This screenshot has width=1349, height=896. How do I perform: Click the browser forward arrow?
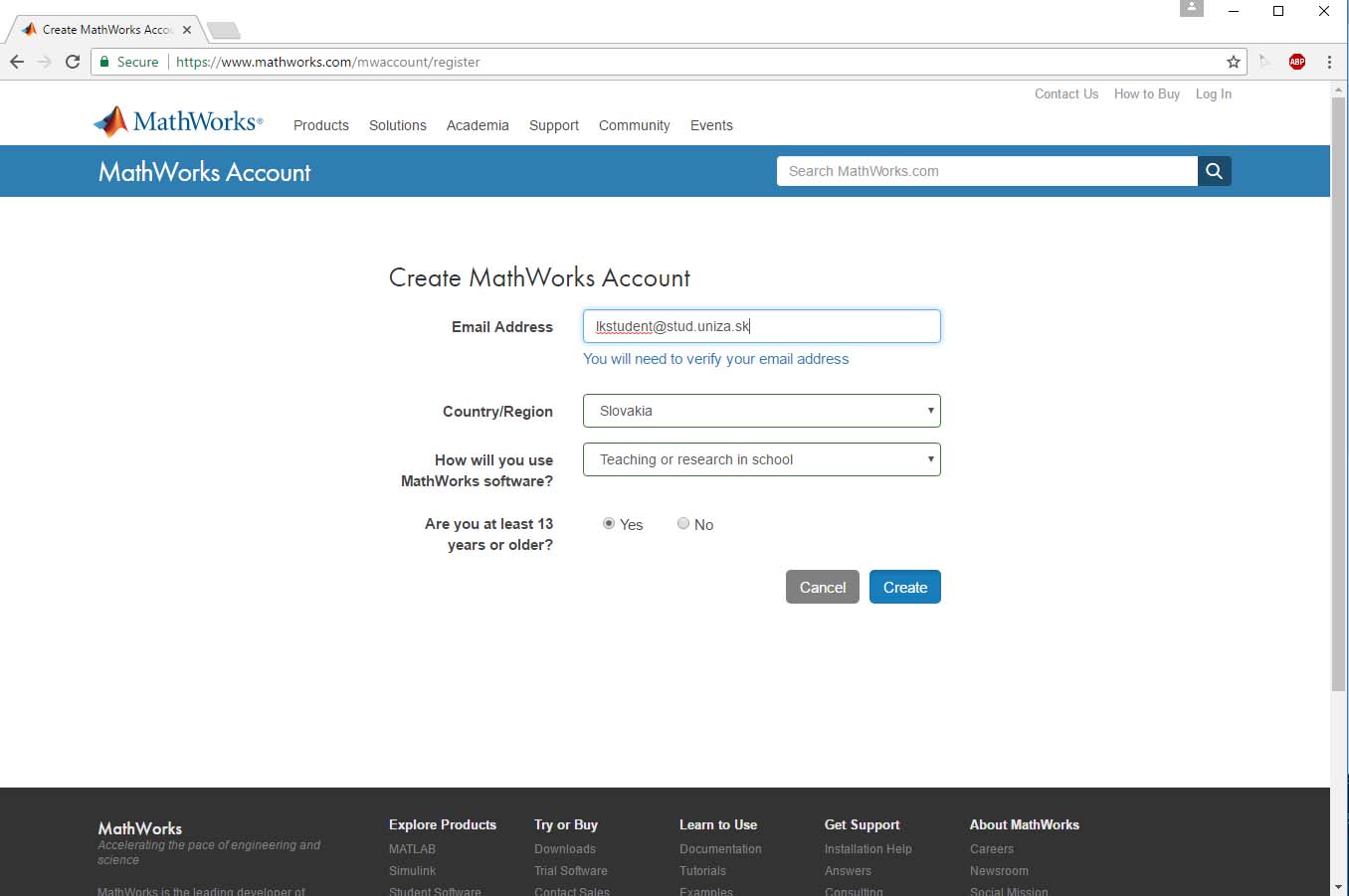point(45,62)
